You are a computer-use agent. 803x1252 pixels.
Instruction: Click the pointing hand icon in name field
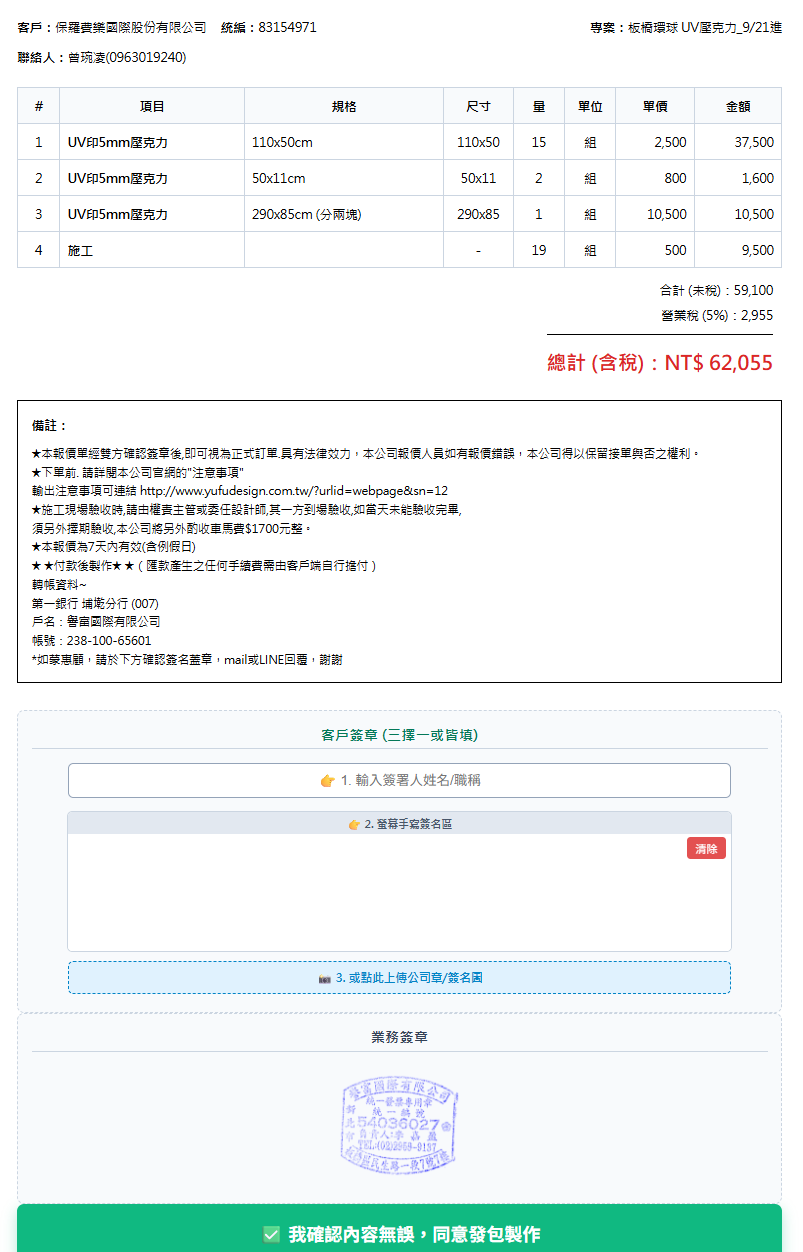click(x=327, y=780)
